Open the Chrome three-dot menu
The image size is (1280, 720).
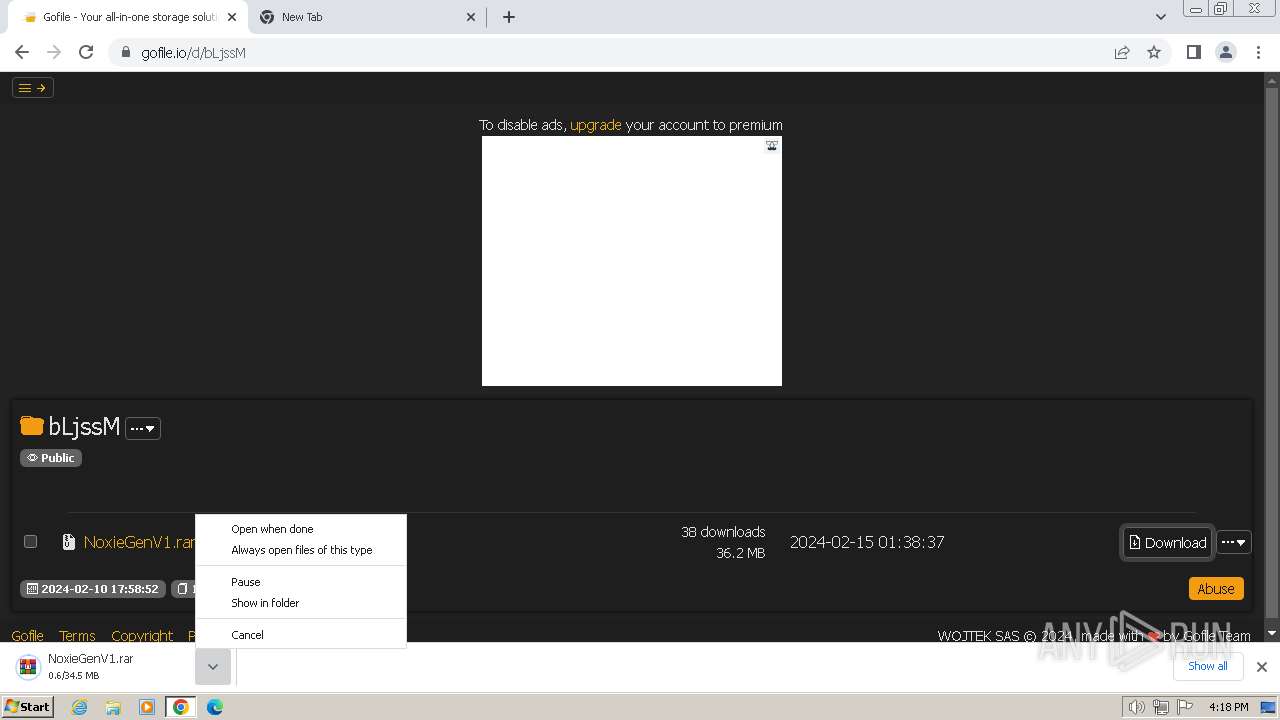[x=1258, y=52]
